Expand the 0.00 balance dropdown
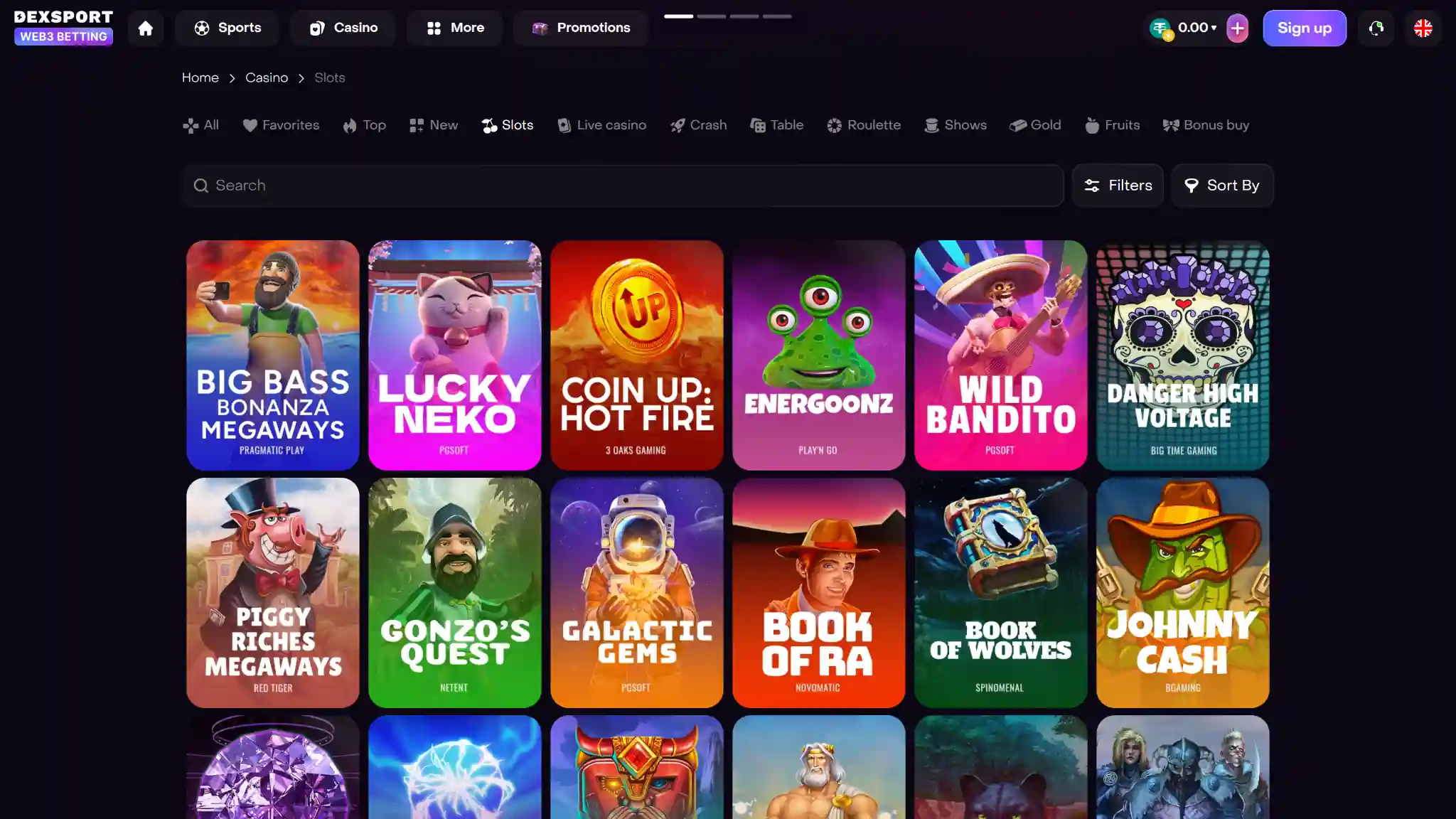Image resolution: width=1456 pixels, height=819 pixels. 1197,28
